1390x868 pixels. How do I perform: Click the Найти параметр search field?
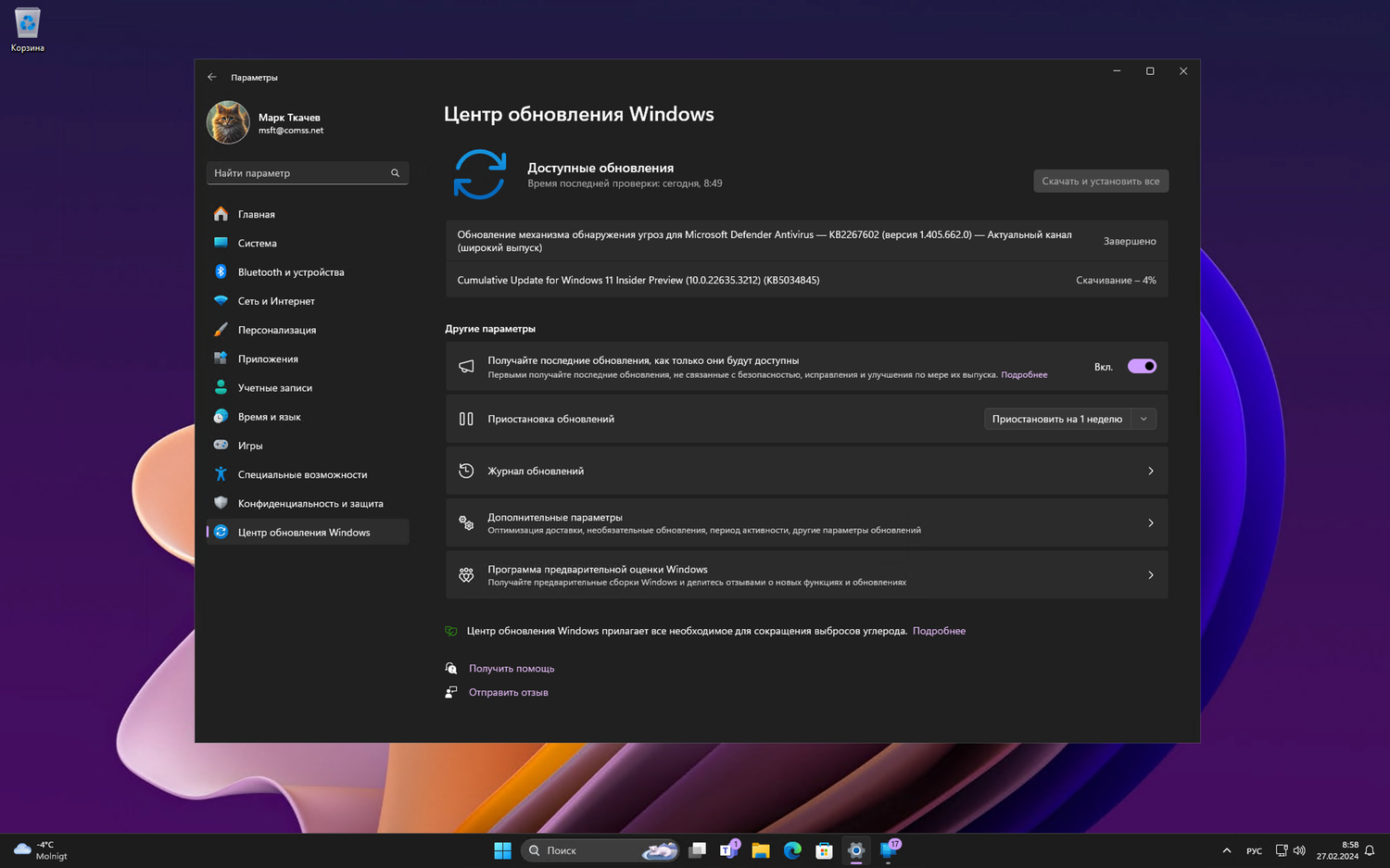[x=297, y=173]
